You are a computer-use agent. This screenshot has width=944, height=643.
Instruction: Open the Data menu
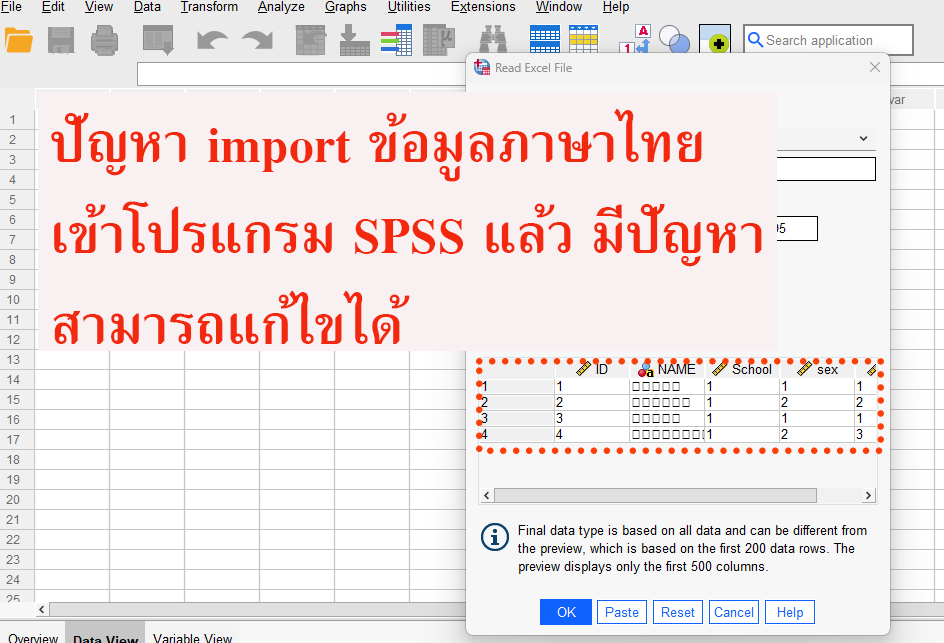[147, 7]
